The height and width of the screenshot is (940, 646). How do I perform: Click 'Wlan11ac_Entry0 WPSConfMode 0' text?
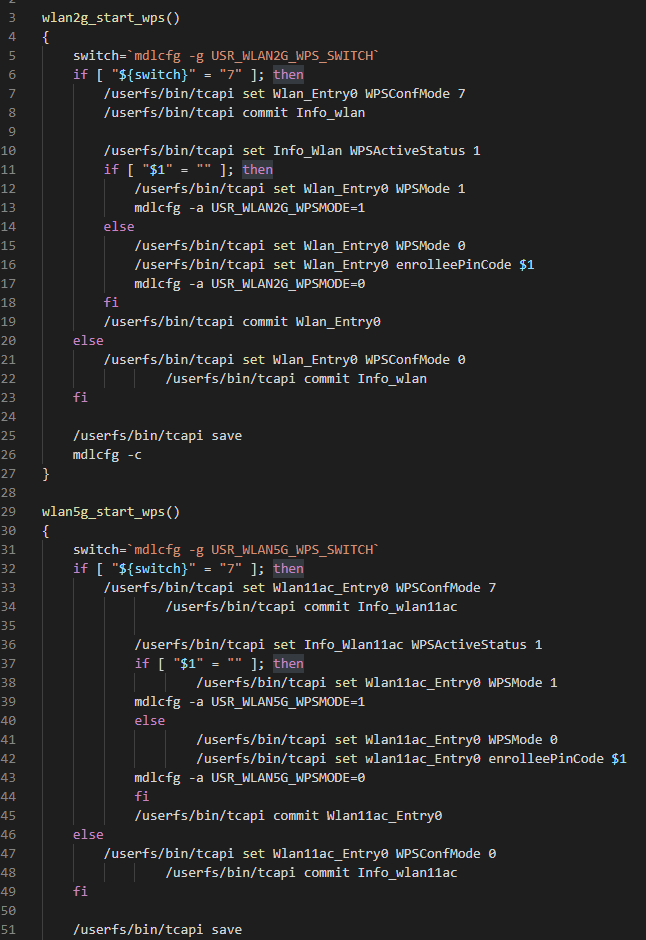click(384, 854)
